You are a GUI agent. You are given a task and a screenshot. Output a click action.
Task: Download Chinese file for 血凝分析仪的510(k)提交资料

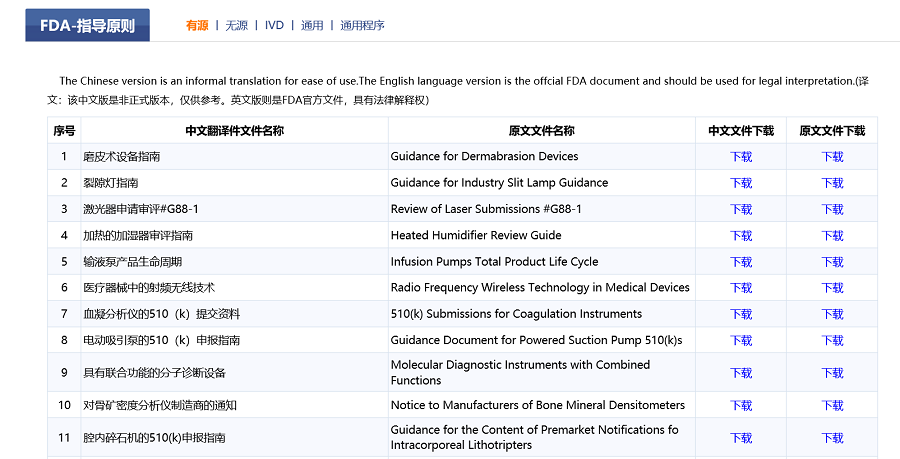tap(741, 314)
